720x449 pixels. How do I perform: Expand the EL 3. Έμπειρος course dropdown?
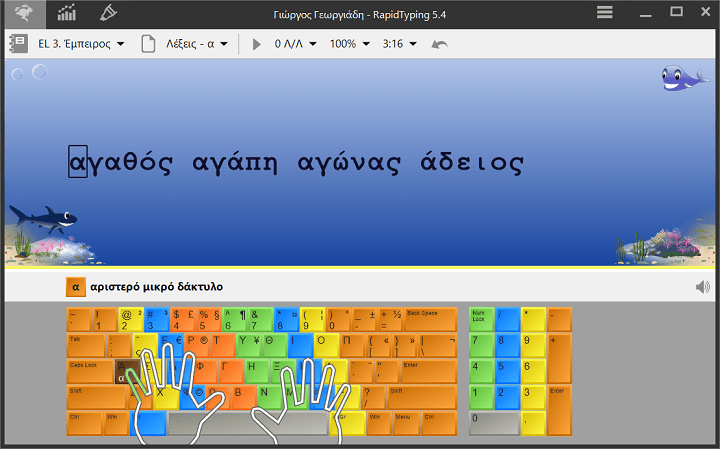click(x=80, y=44)
